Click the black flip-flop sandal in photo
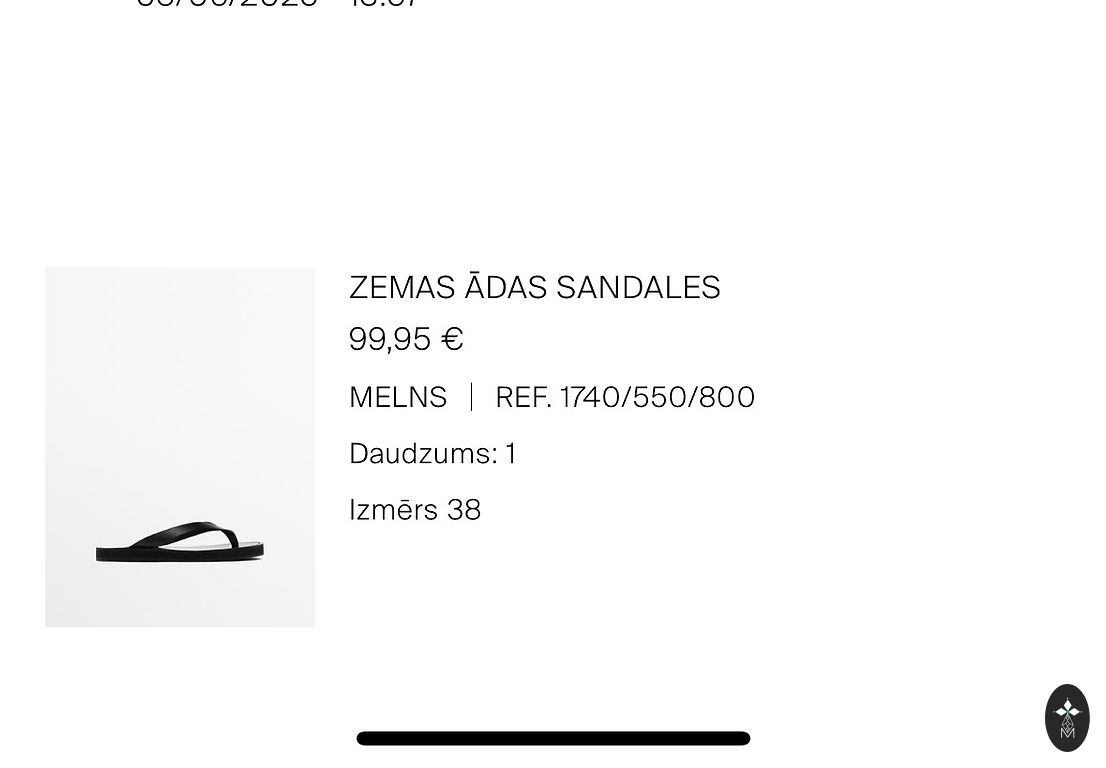The image size is (1106, 768). tap(180, 543)
